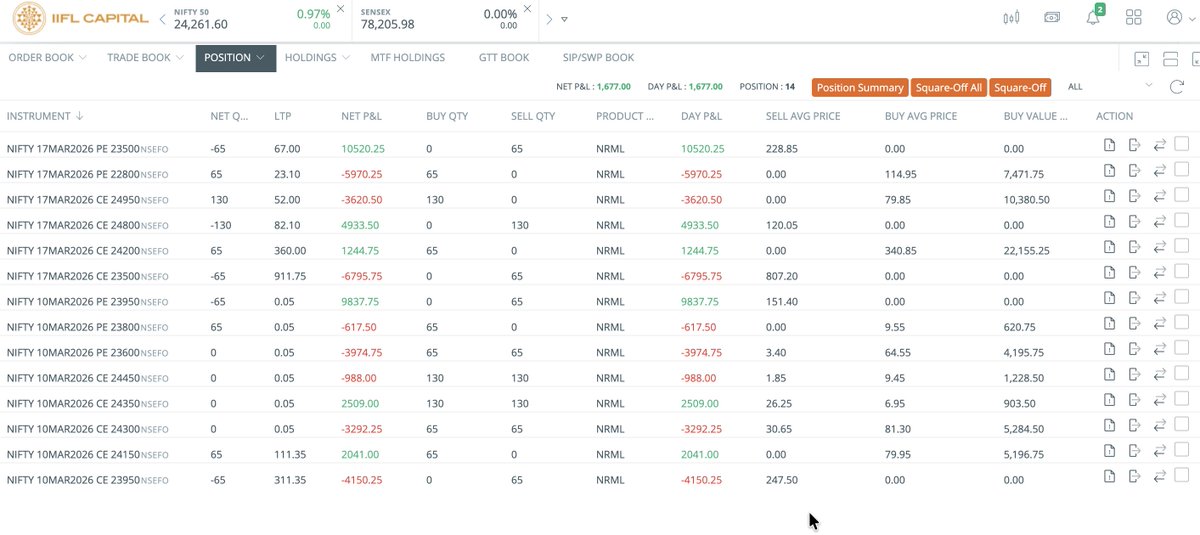This screenshot has height=535, width=1200.
Task: Tick checkbox for NIFTY 17MAR2026 PE 23500
Action: pos(1182,143)
